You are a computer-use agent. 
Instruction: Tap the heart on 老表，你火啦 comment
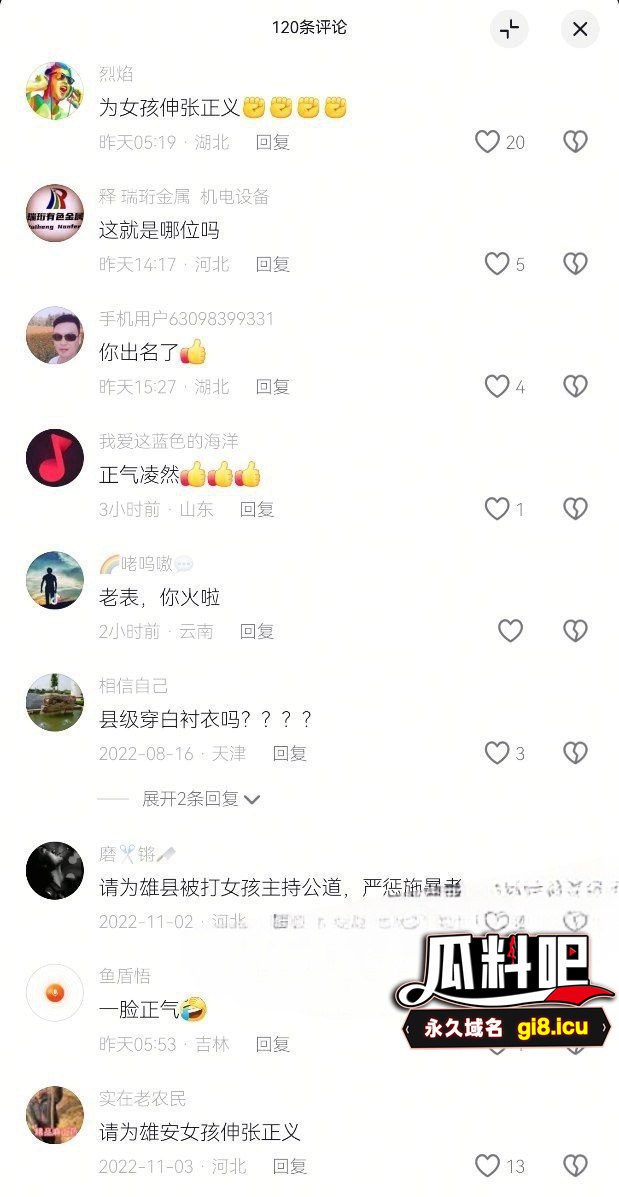tap(511, 631)
